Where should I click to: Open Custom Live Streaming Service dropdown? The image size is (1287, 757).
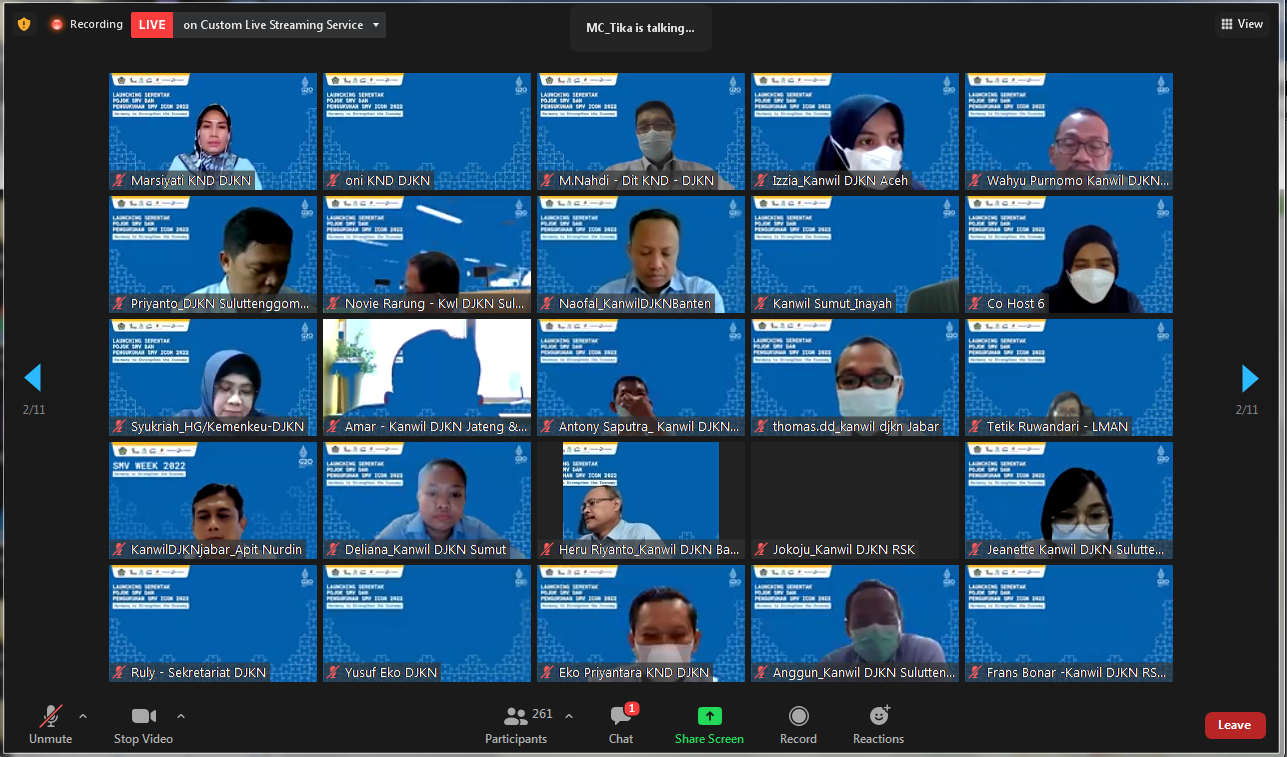[376, 25]
